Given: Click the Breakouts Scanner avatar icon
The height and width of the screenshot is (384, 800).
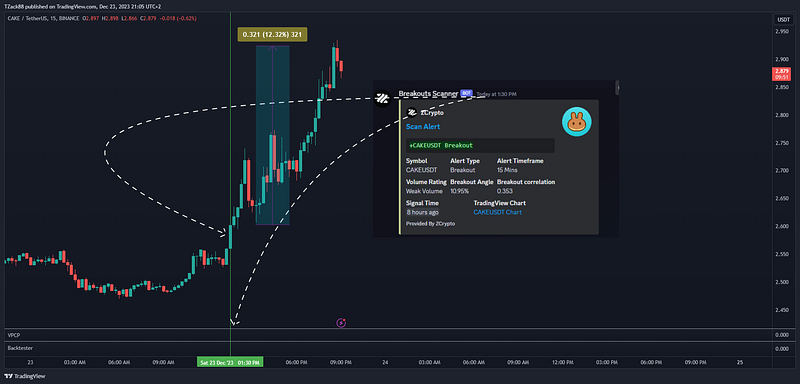Looking at the screenshot, I should click(382, 98).
